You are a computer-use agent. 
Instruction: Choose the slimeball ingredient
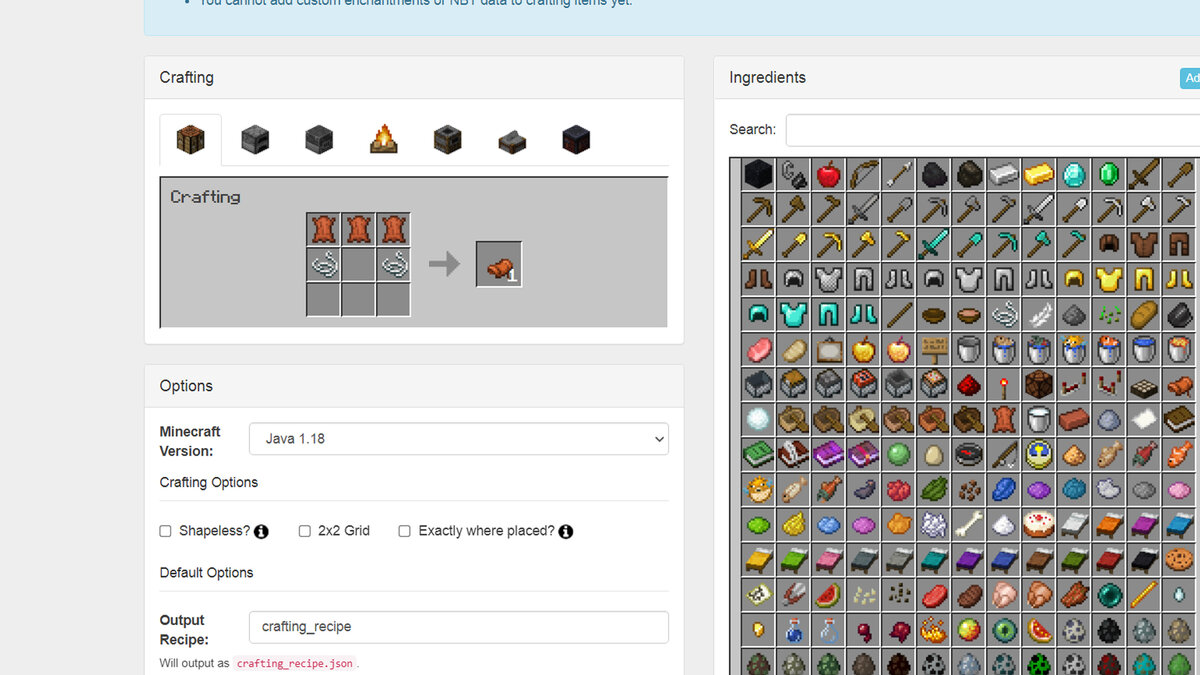[899, 454]
